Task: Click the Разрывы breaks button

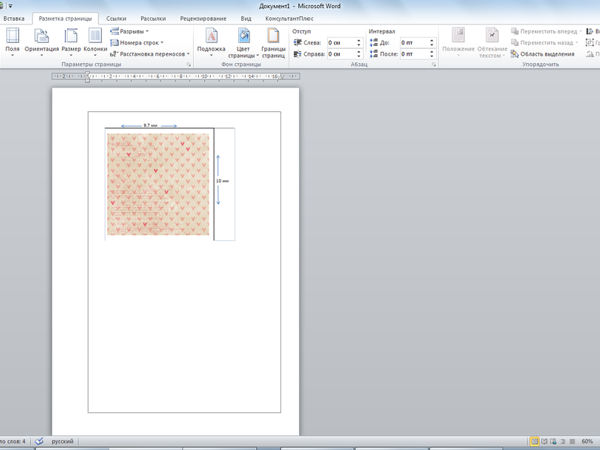Action: pos(129,31)
